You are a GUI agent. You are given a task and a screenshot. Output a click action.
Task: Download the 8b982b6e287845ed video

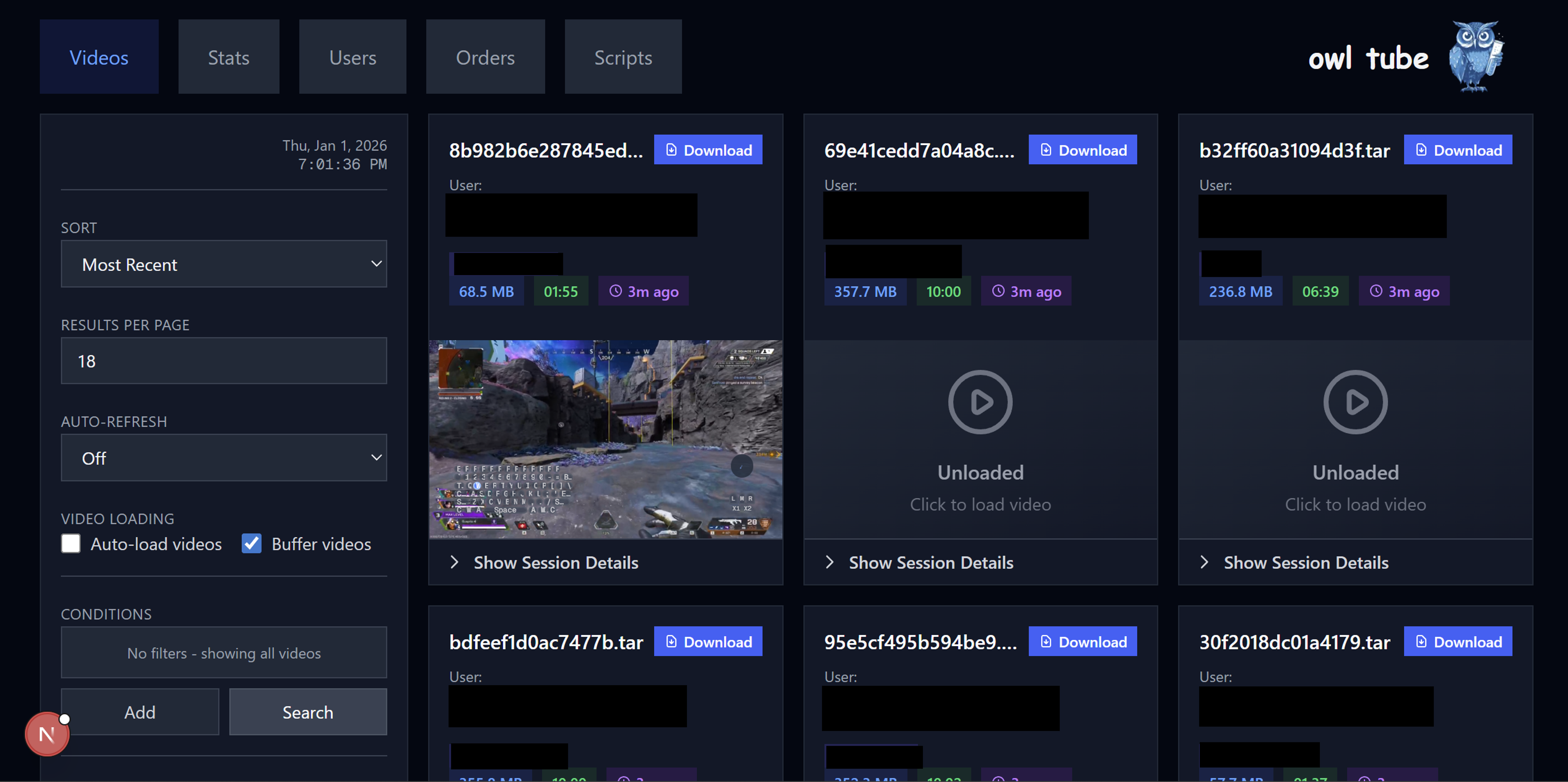[708, 150]
